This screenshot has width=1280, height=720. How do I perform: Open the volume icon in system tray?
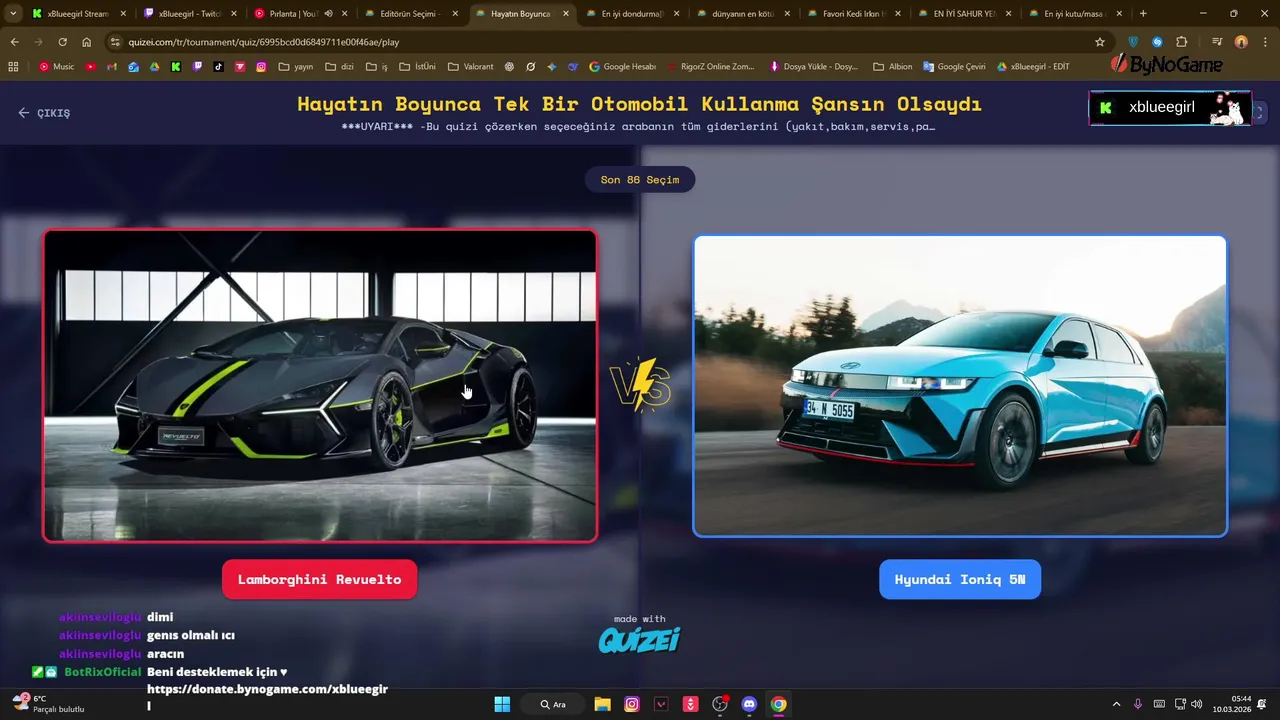[x=1198, y=704]
